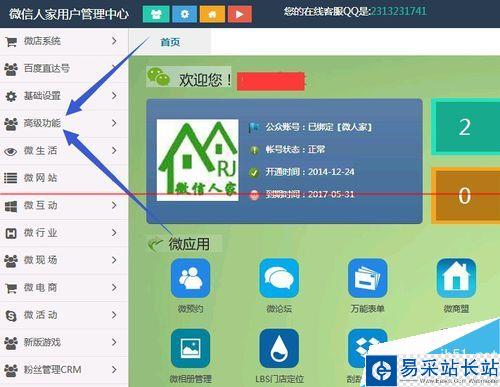Image resolution: width=500 pixels, height=387 pixels.
Task: Click the 万能表单 label
Action: click(x=367, y=309)
